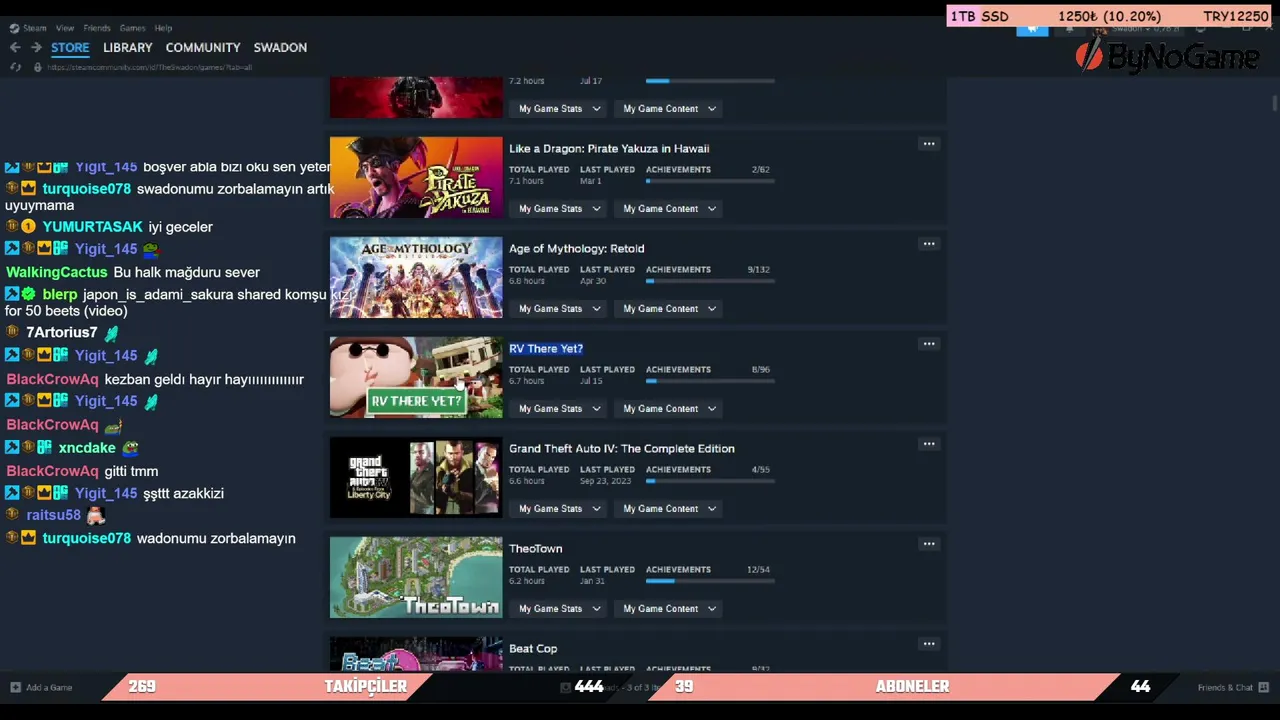Click the steamcommunity URL address bar

click(x=150, y=67)
